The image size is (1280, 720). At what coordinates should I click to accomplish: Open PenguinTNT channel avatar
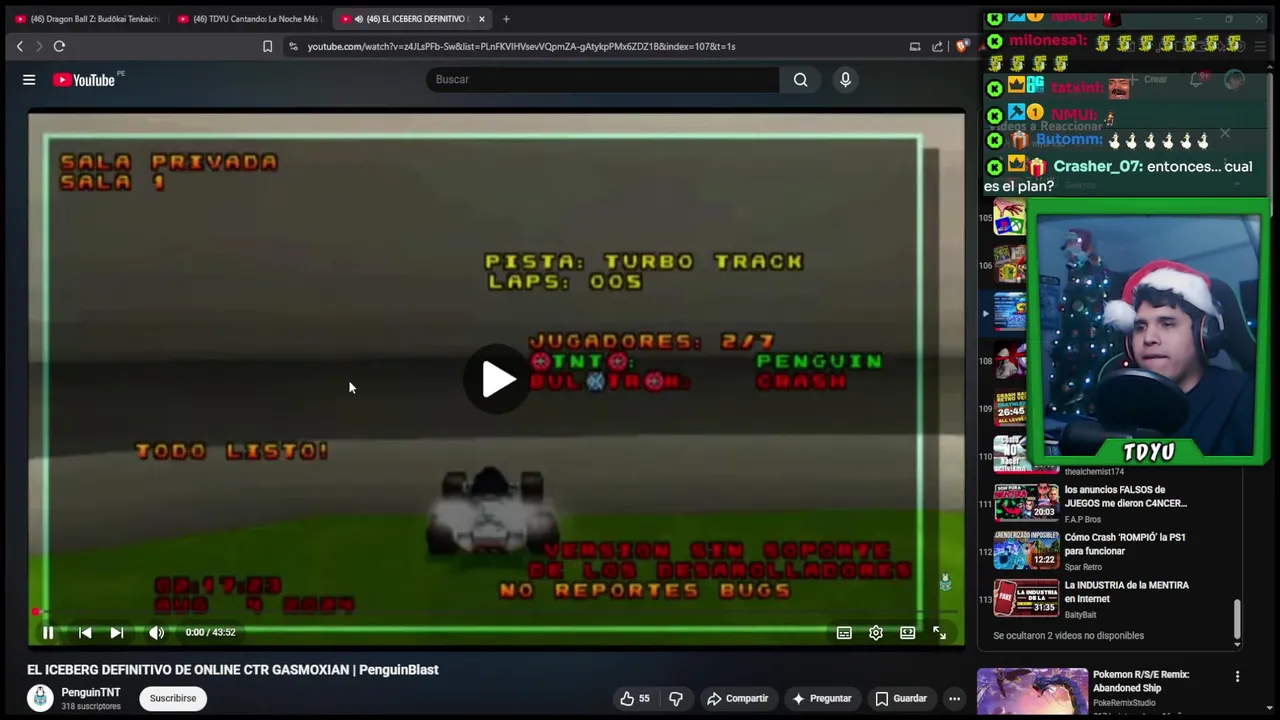[x=40, y=698]
